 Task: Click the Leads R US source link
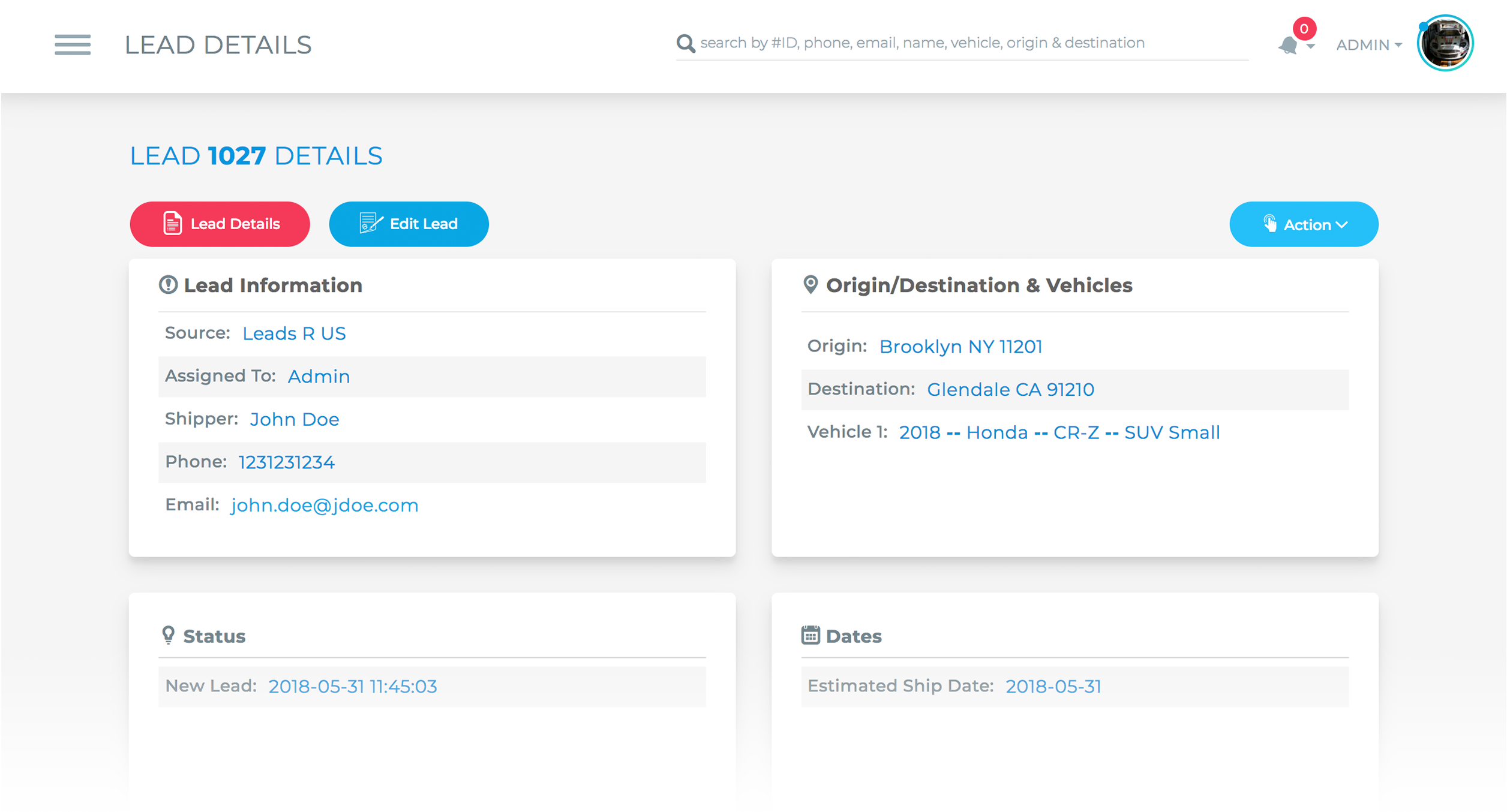294,333
